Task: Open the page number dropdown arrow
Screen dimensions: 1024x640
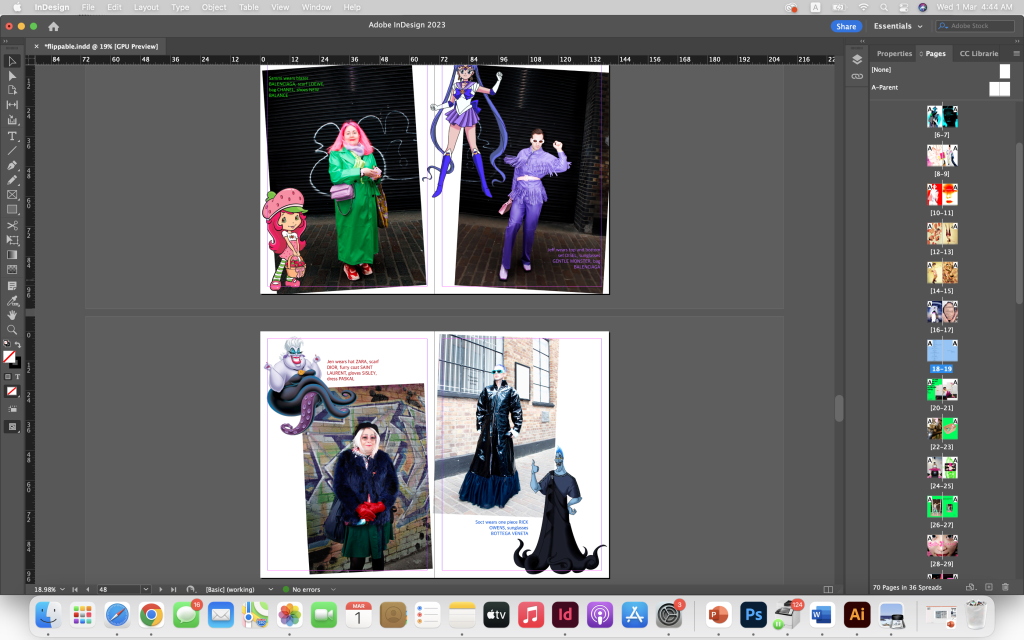Action: [146, 589]
